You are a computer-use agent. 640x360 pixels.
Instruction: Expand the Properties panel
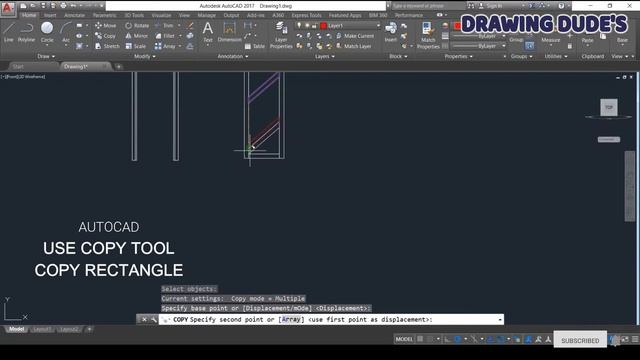pyautogui.click(x=458, y=56)
